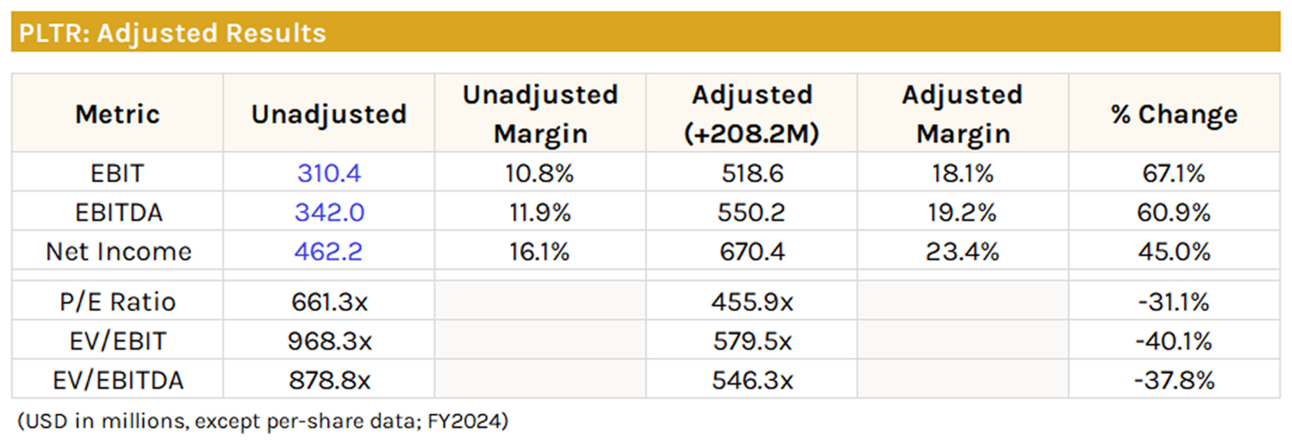Viewport: 1292px width, 442px height.
Task: Open the blue 462.2 Net Income value
Action: point(328,252)
